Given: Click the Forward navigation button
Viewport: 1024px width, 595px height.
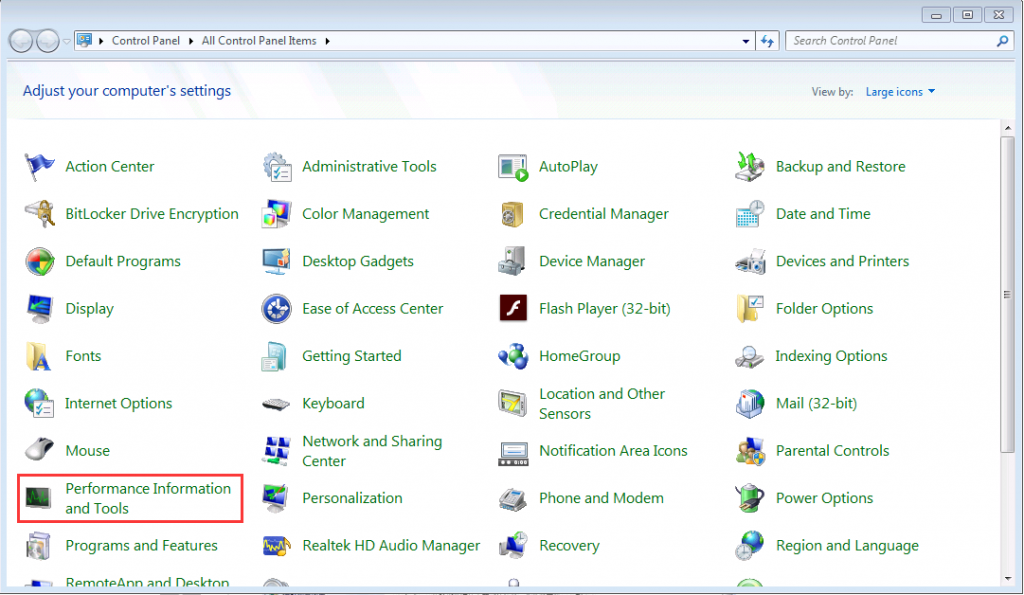Looking at the screenshot, I should coord(48,41).
